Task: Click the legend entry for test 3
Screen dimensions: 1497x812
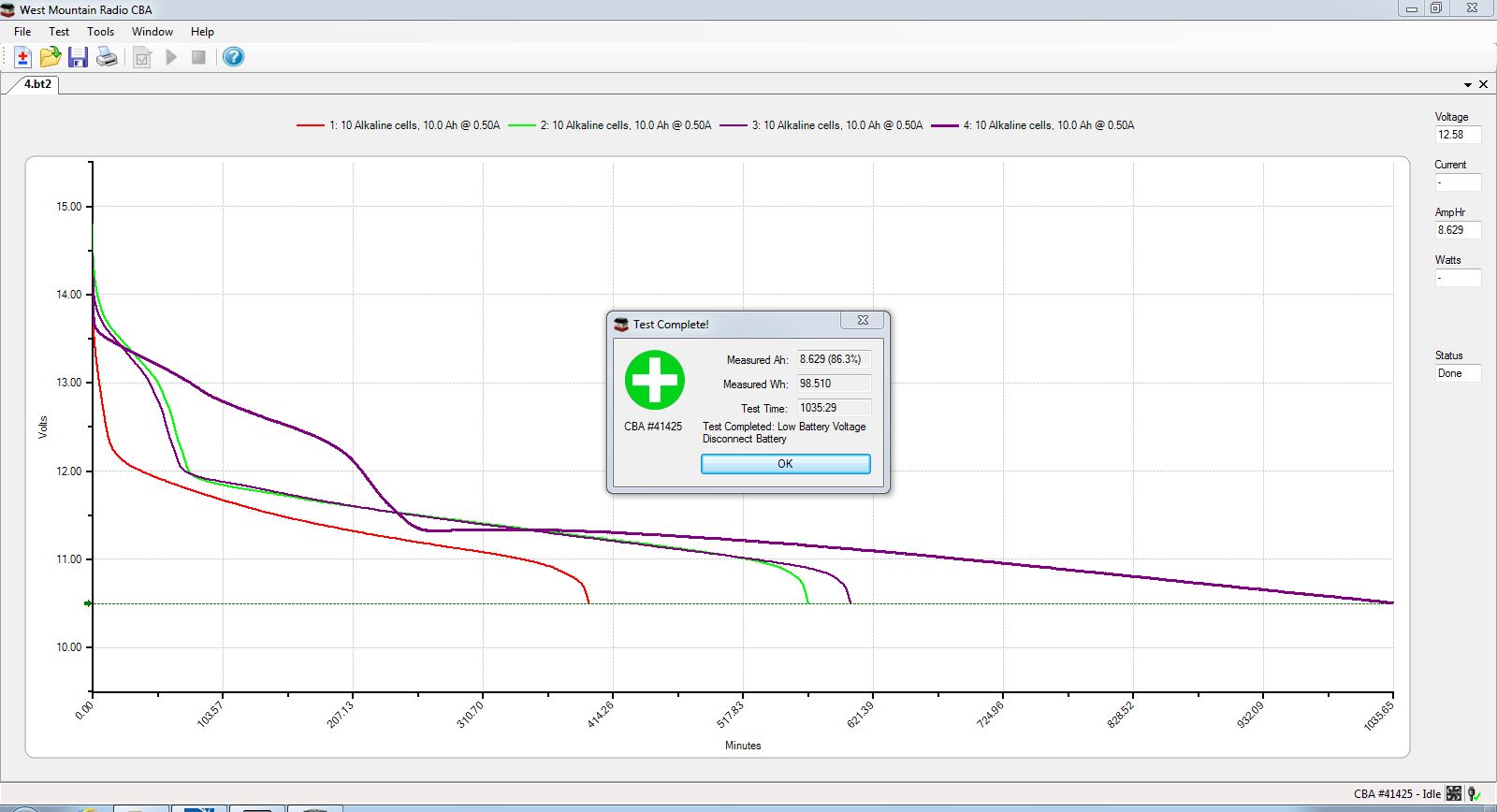Action: pyautogui.click(x=821, y=125)
